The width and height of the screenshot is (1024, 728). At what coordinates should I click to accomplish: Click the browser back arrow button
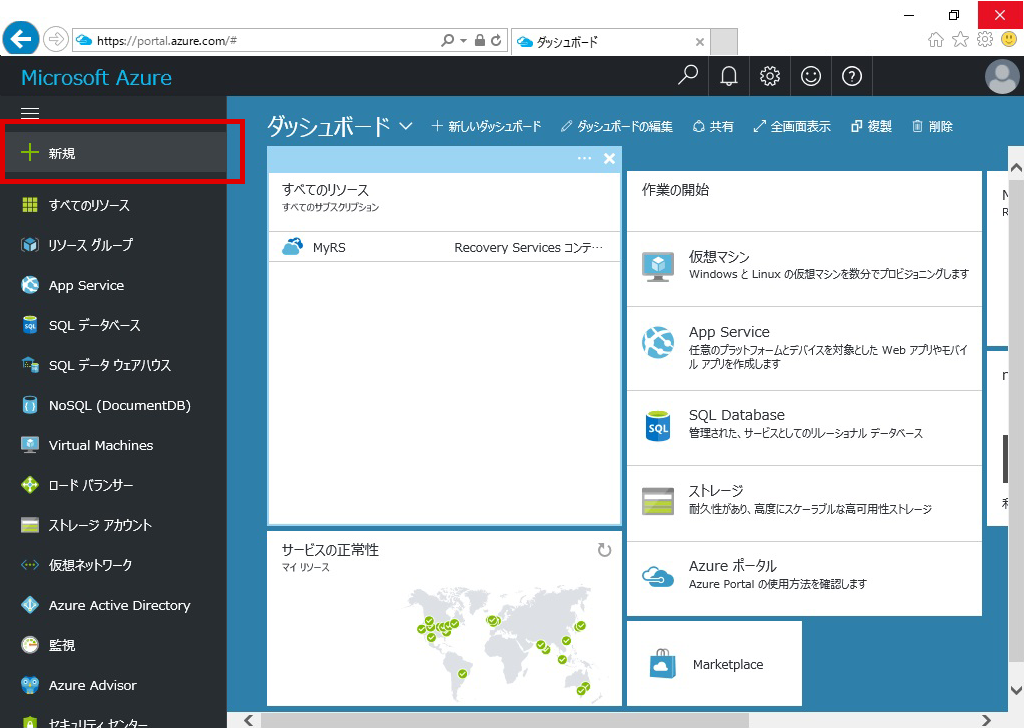click(x=20, y=39)
